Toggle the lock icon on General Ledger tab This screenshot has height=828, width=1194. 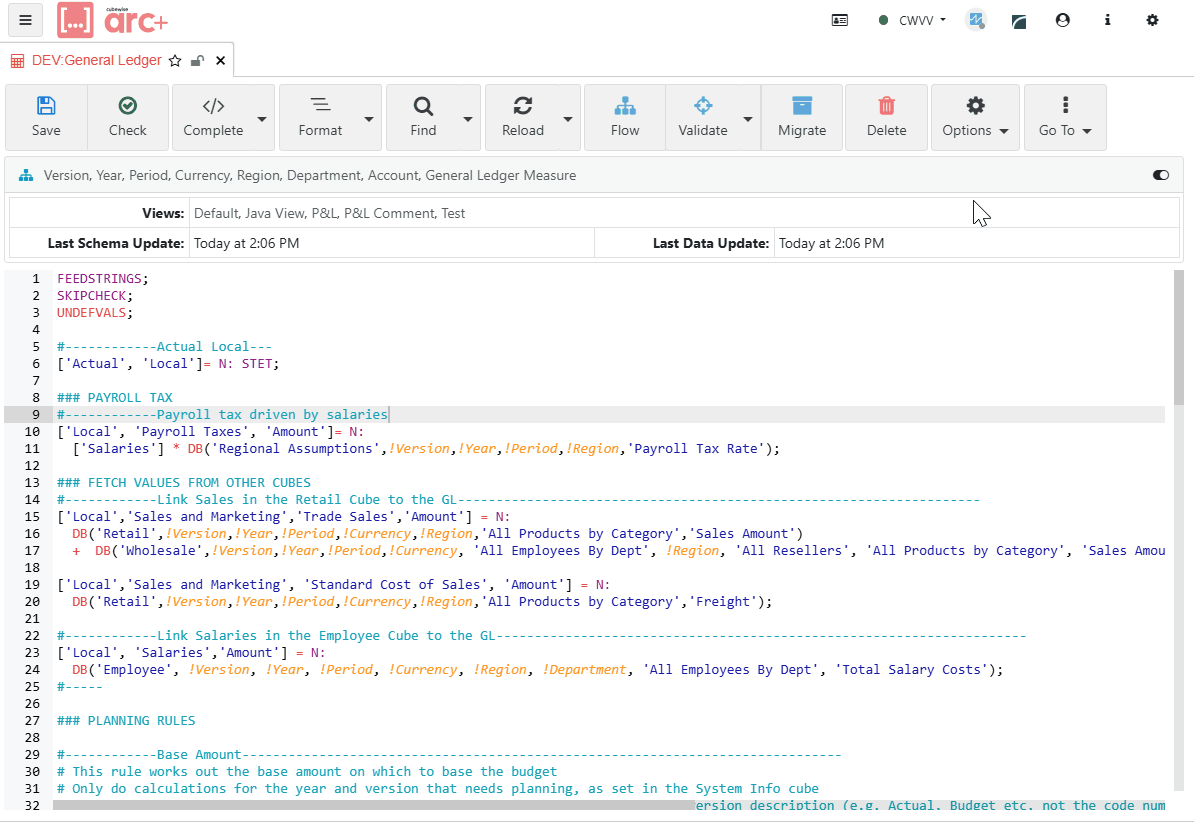[x=198, y=61]
